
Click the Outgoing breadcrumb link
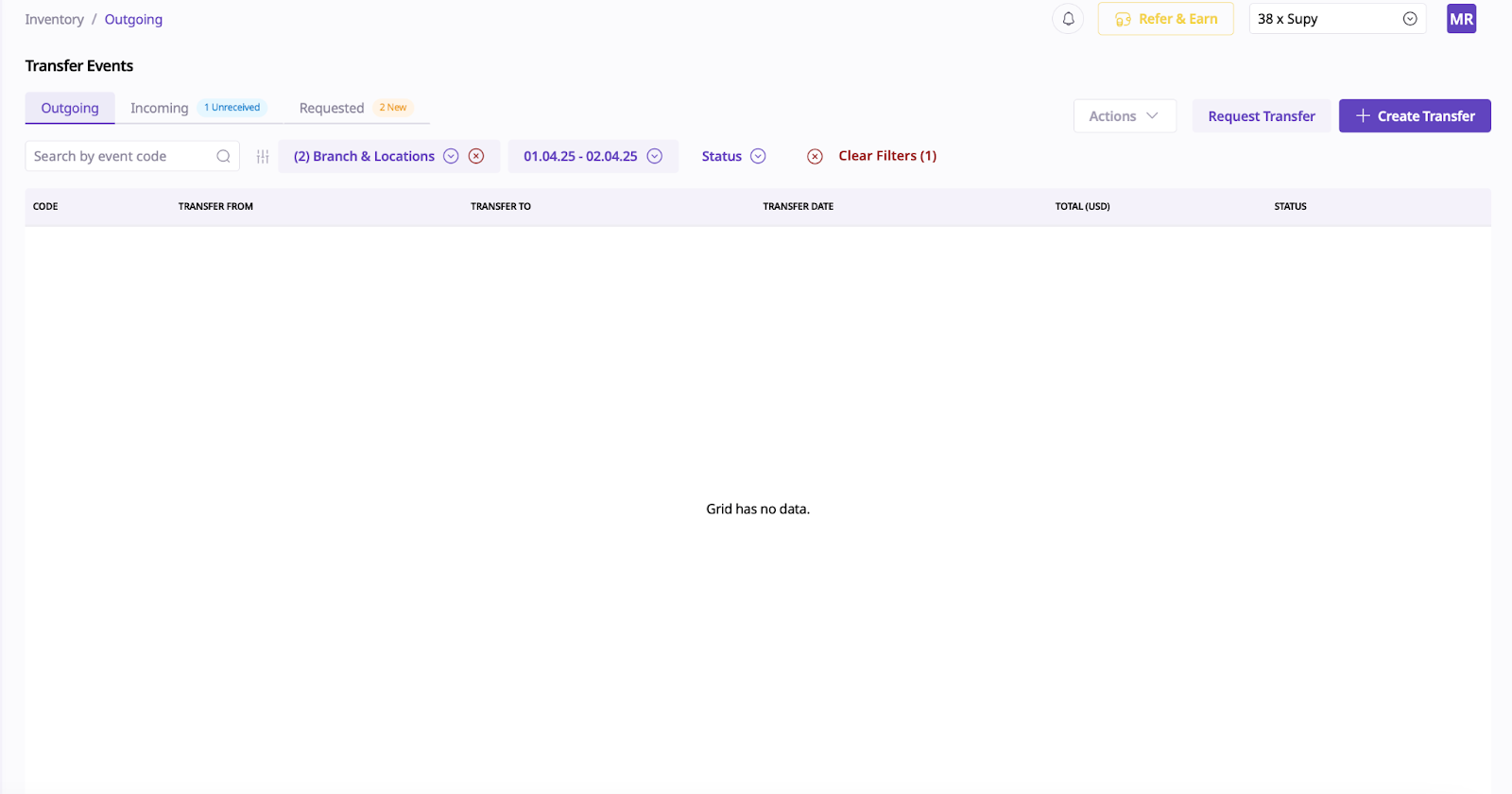(133, 19)
